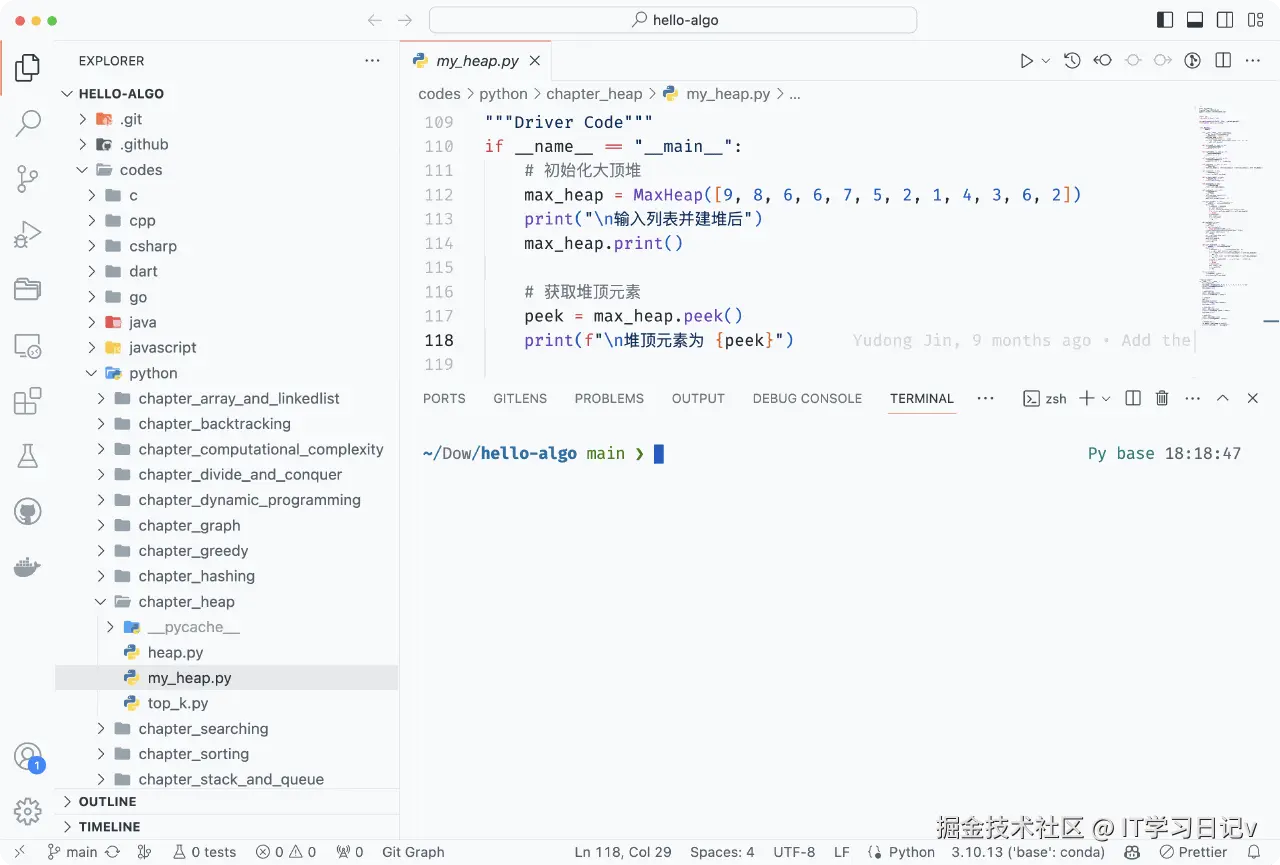This screenshot has height=865, width=1280.
Task: Split the terminal panel
Action: point(1133,398)
